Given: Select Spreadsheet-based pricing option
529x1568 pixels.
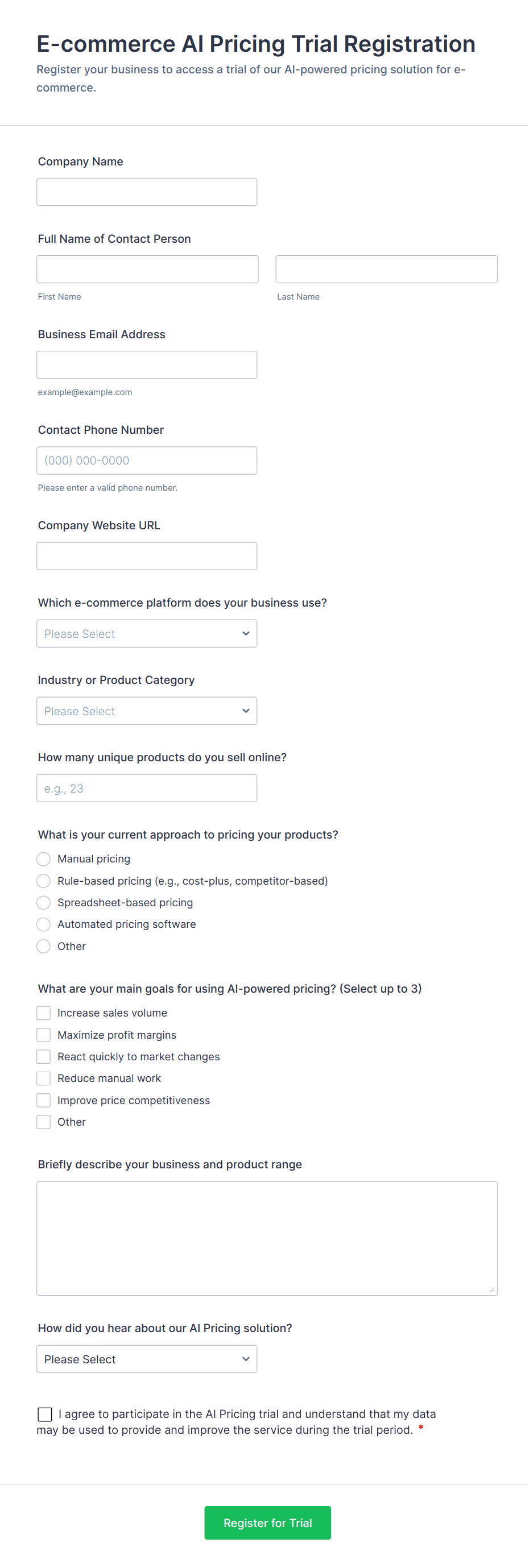Looking at the screenshot, I should (x=43, y=902).
